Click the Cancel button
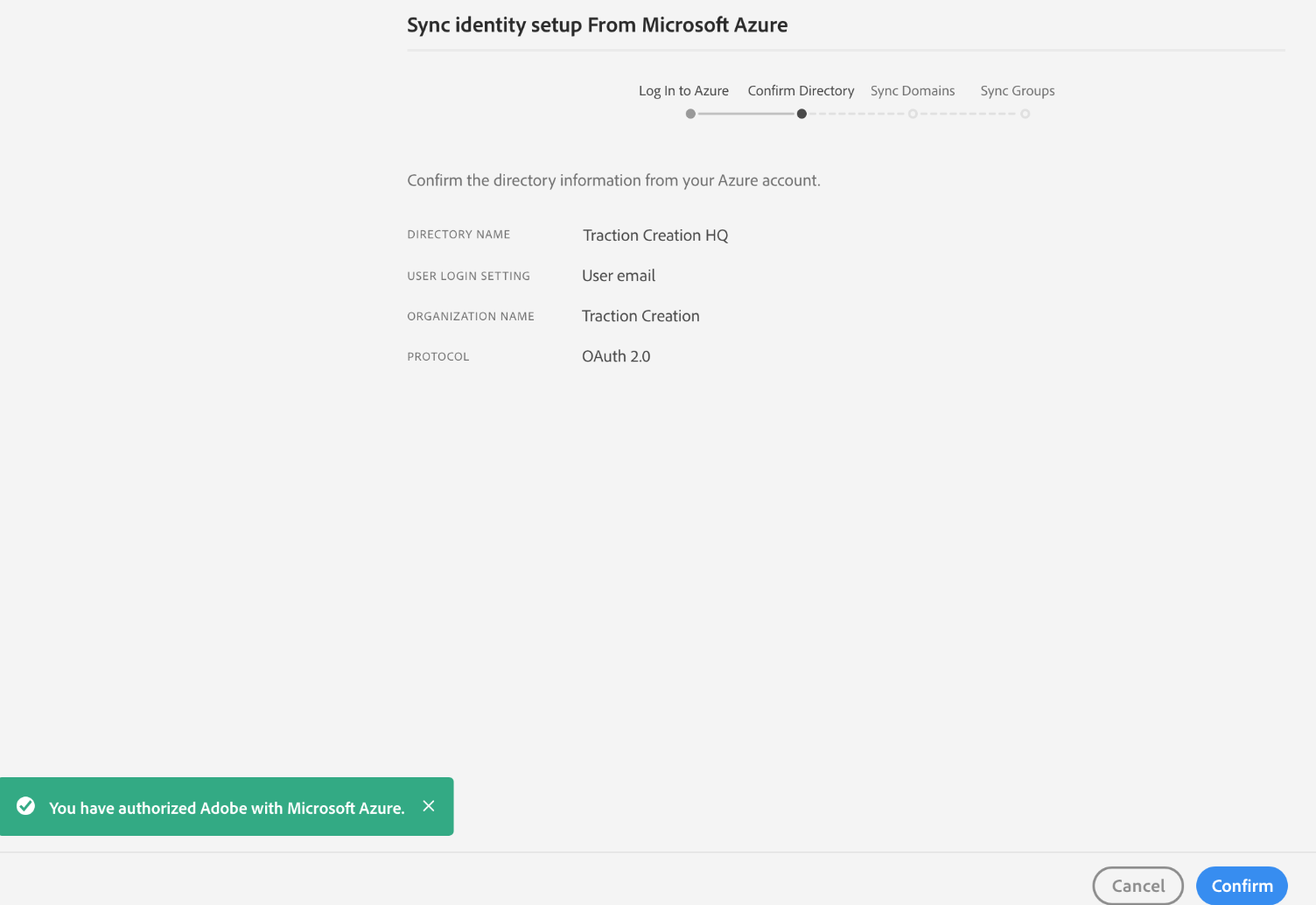 tap(1137, 885)
